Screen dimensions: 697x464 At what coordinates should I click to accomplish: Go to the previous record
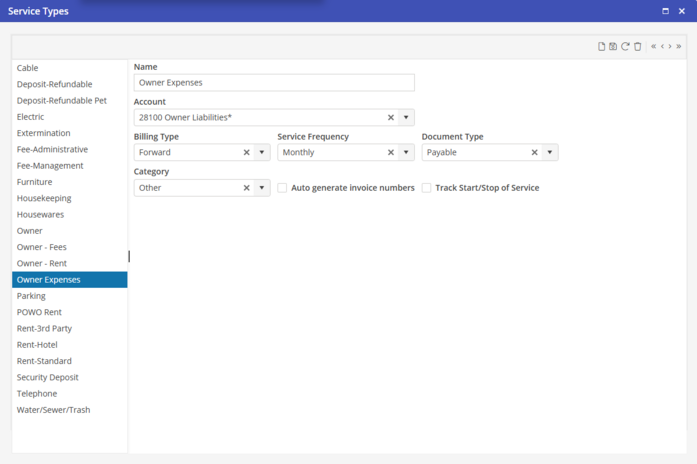[x=662, y=46]
